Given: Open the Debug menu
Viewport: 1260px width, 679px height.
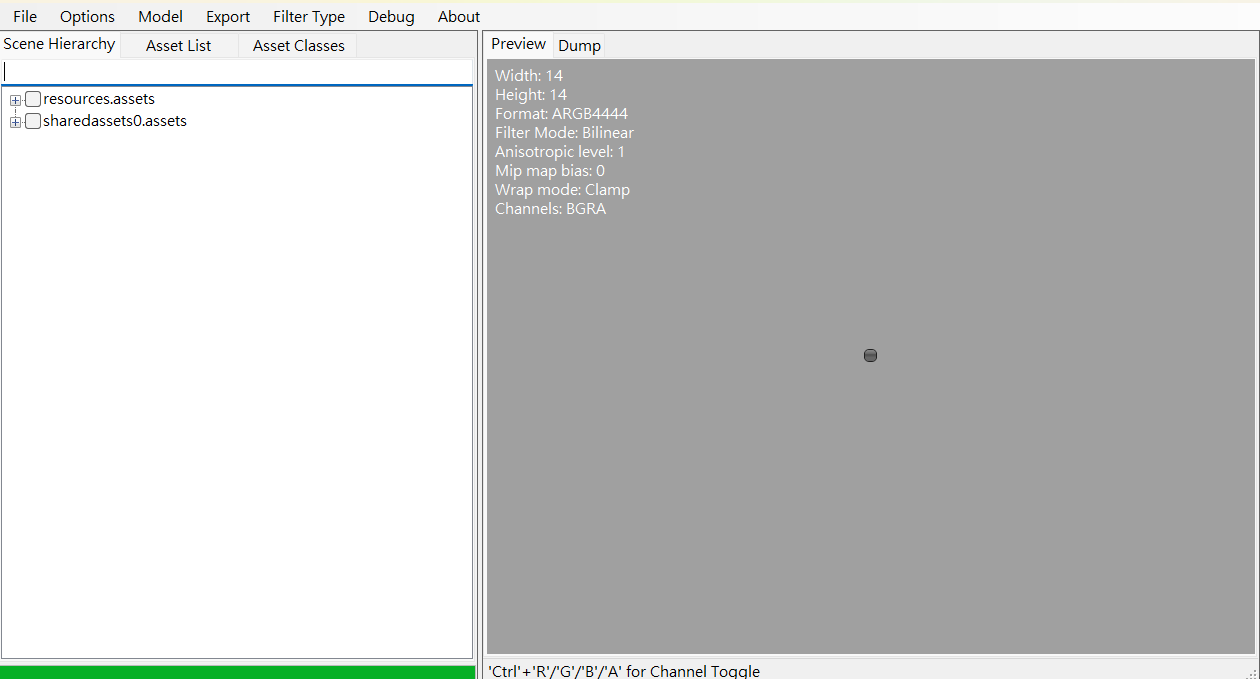Looking at the screenshot, I should [391, 16].
